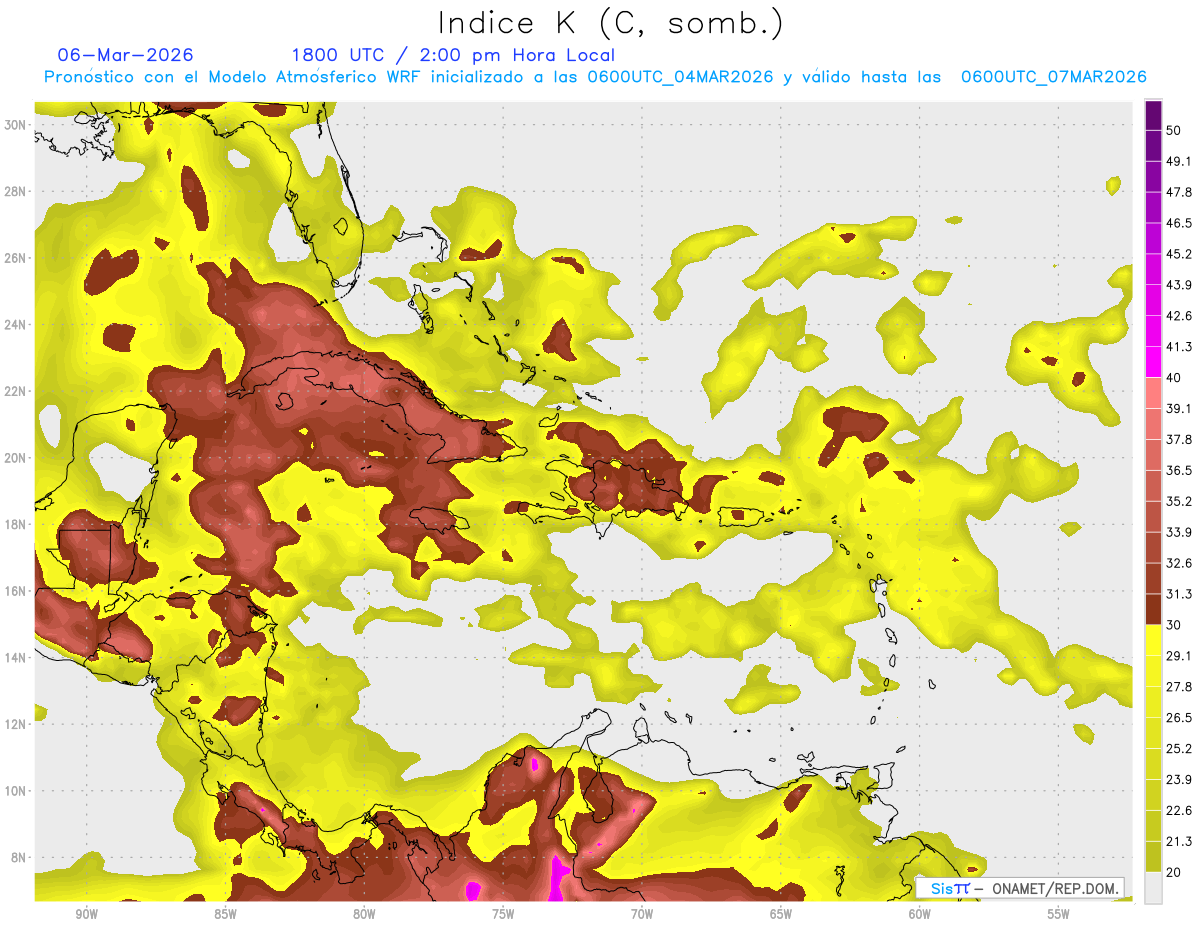The height and width of the screenshot is (927, 1200).
Task: Click the '20N' latitude label
Action: (x=15, y=458)
